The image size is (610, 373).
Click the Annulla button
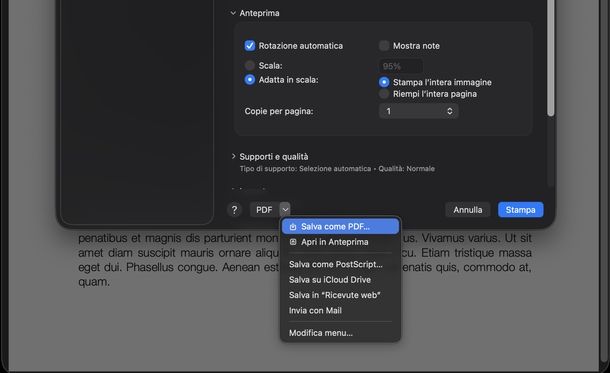click(x=468, y=210)
